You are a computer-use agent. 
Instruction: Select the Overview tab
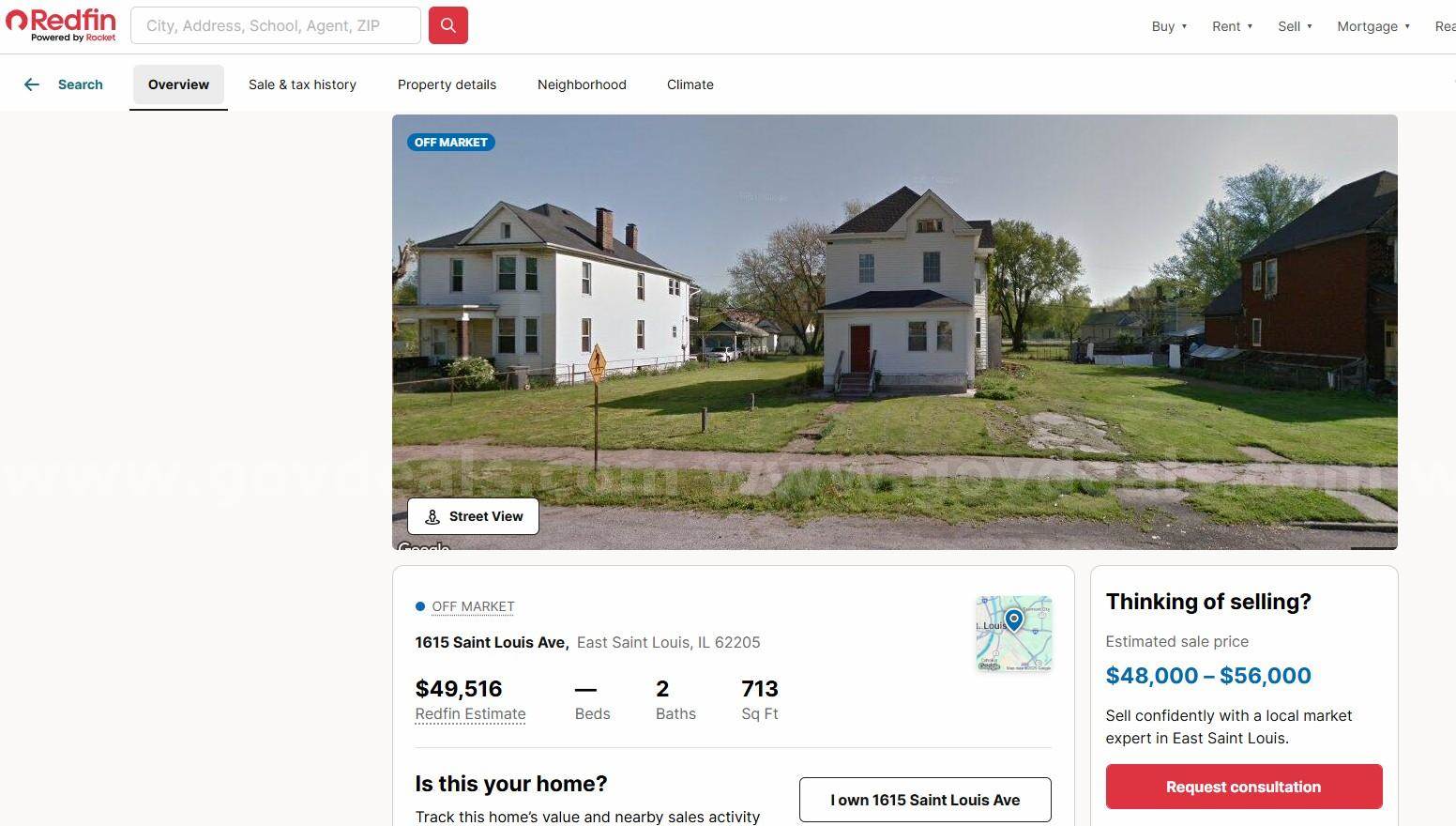click(x=178, y=84)
